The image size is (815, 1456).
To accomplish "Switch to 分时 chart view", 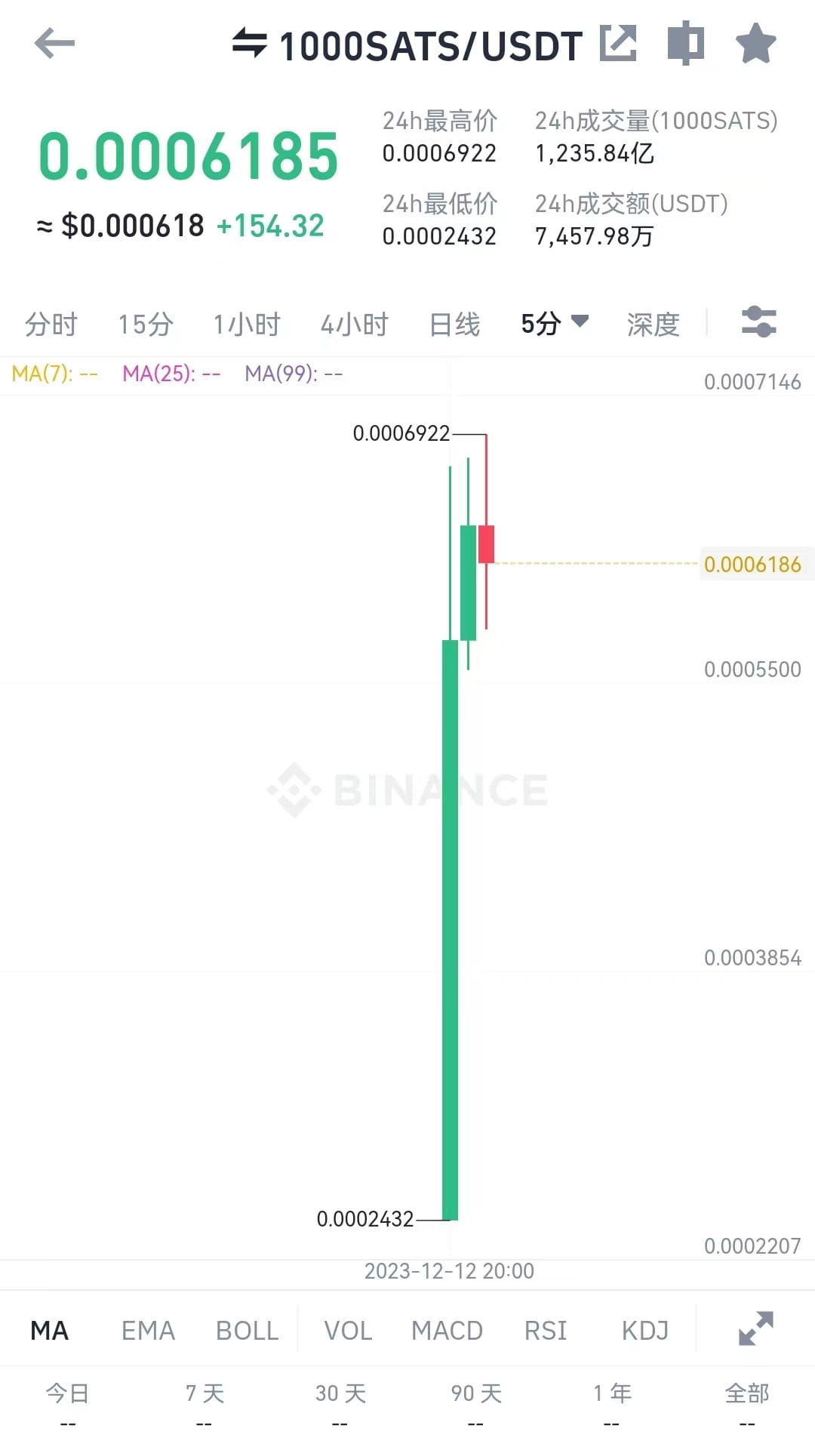I will pos(51,325).
